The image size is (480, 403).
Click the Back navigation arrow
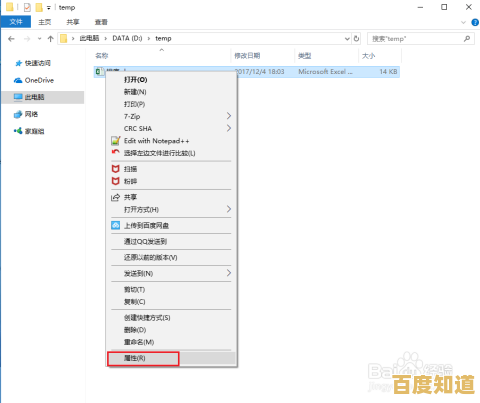pos(11,39)
